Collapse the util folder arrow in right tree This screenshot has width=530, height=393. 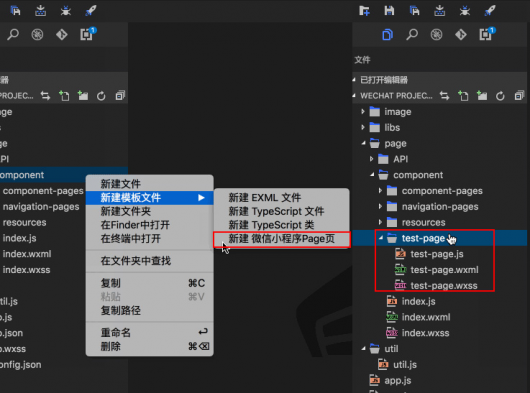tap(363, 348)
